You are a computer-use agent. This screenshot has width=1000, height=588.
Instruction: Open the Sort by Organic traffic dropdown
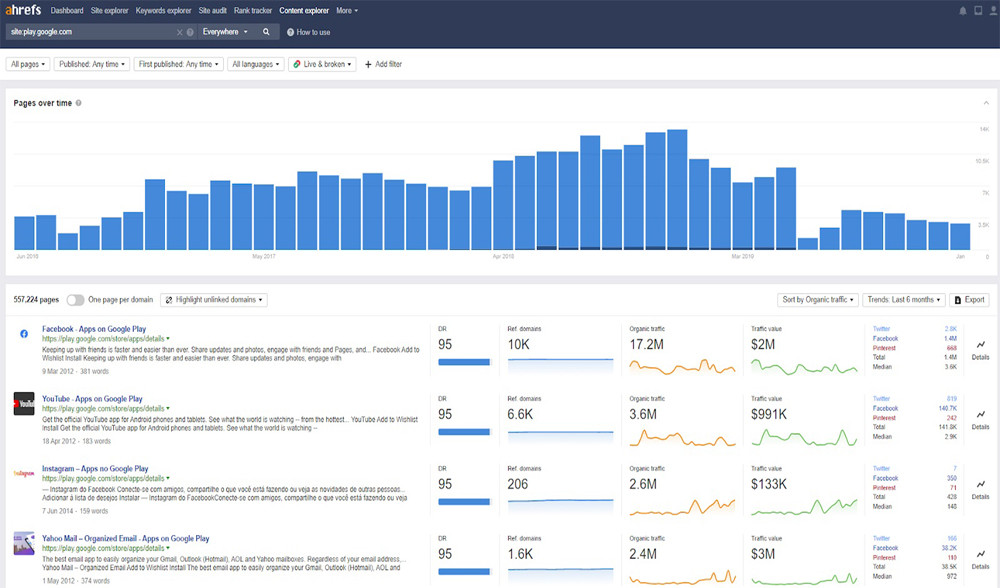tap(818, 300)
